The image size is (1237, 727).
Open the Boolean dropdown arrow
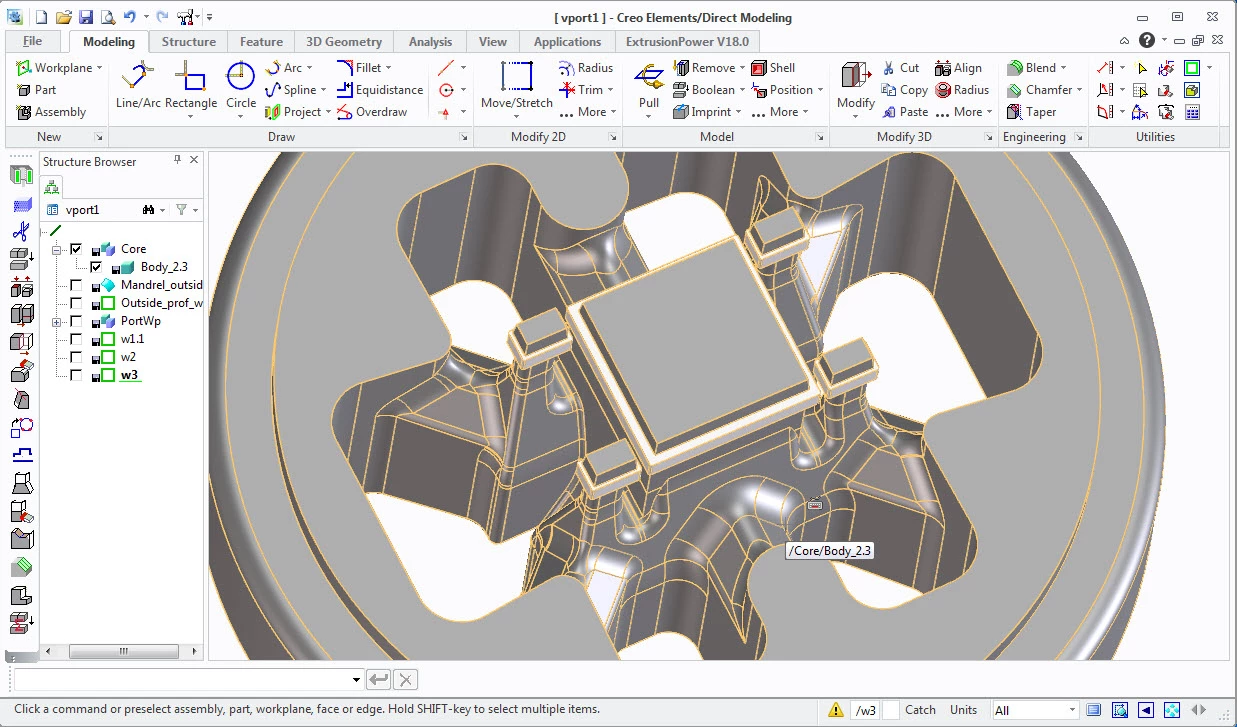click(743, 90)
